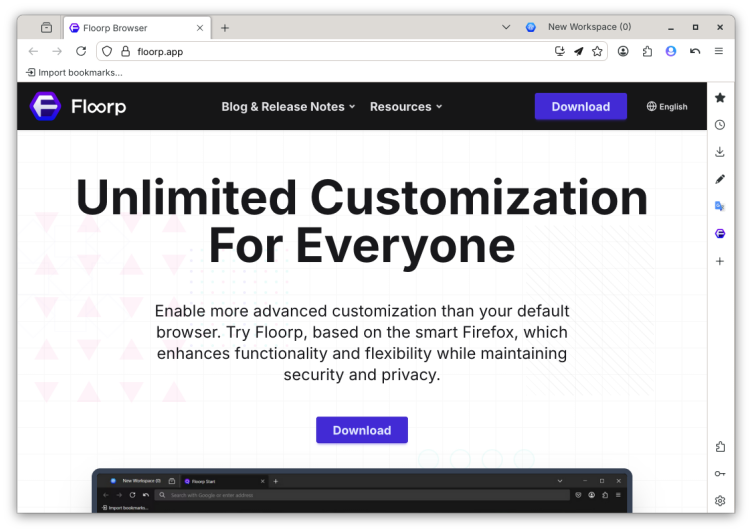Add a new sidebar panel

[x=720, y=261]
